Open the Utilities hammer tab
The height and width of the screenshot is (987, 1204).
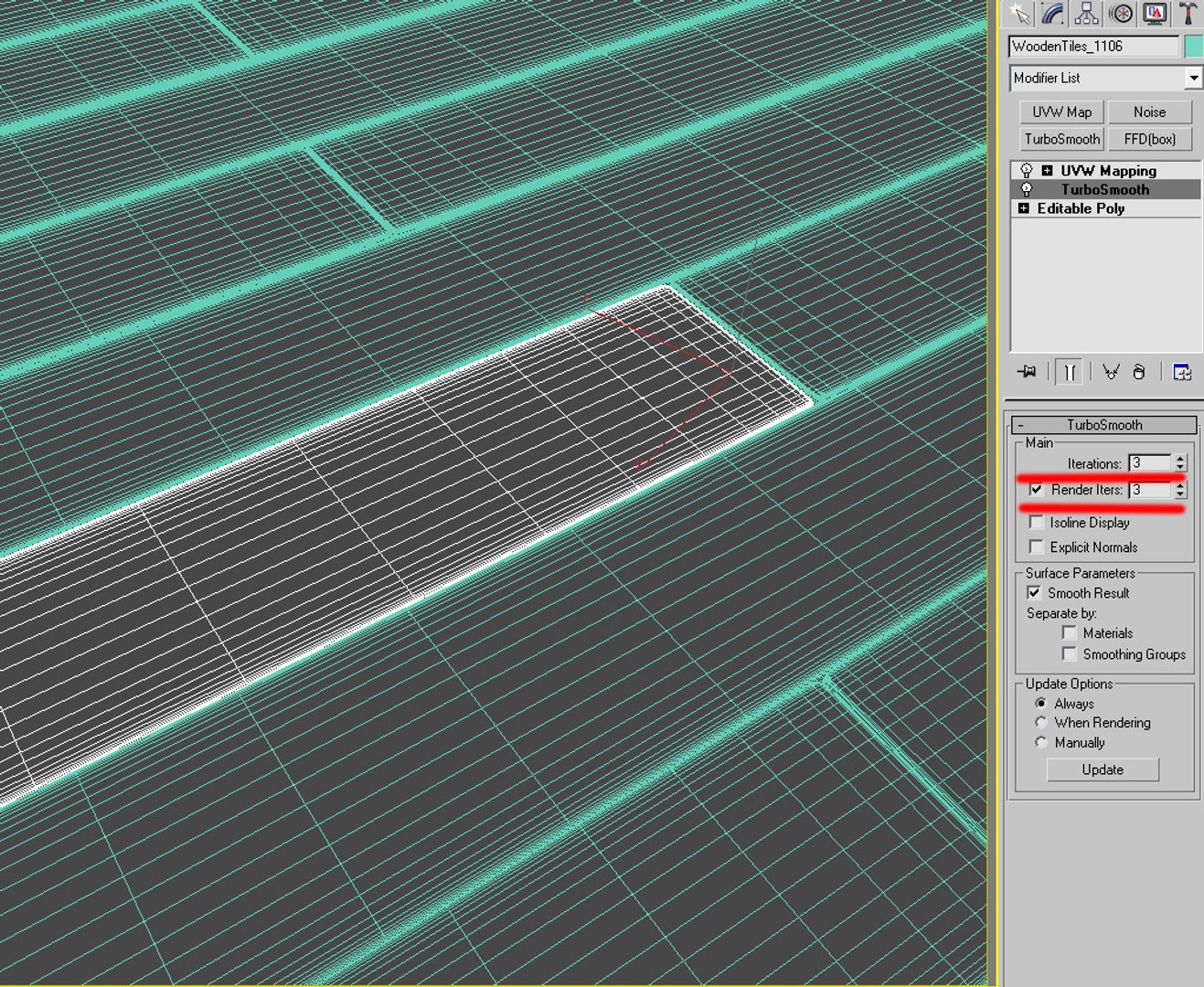pyautogui.click(x=1188, y=13)
